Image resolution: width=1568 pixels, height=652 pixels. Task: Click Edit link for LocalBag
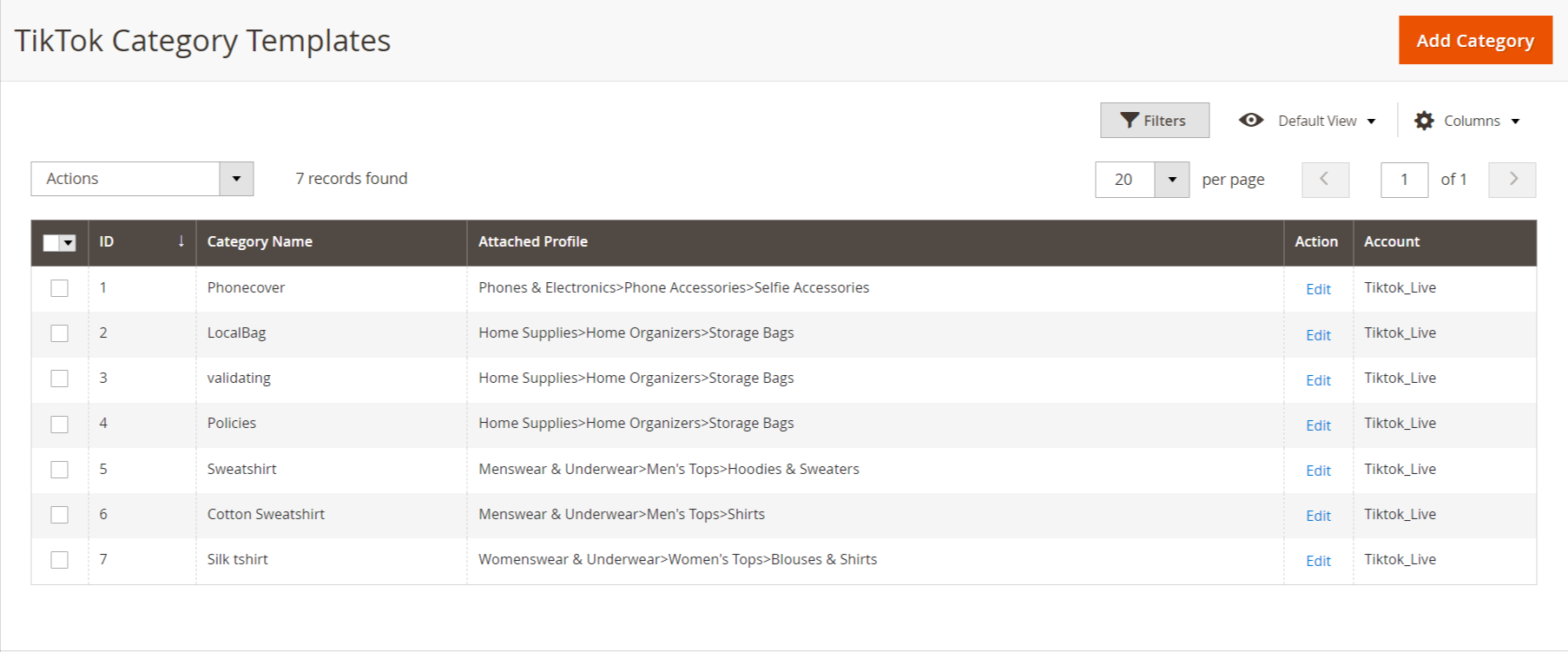point(1317,335)
